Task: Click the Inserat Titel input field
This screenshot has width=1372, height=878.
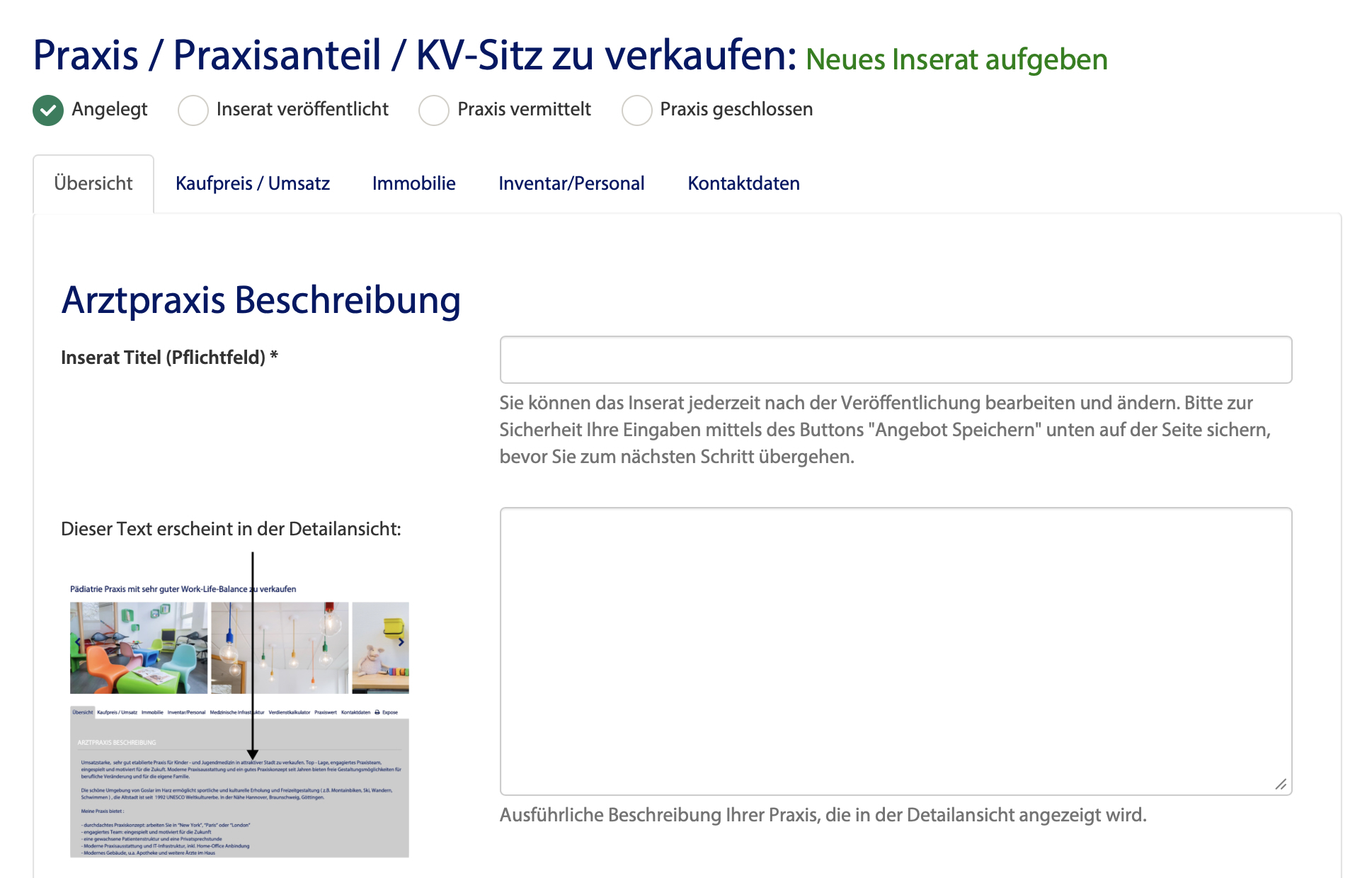Action: click(x=896, y=360)
